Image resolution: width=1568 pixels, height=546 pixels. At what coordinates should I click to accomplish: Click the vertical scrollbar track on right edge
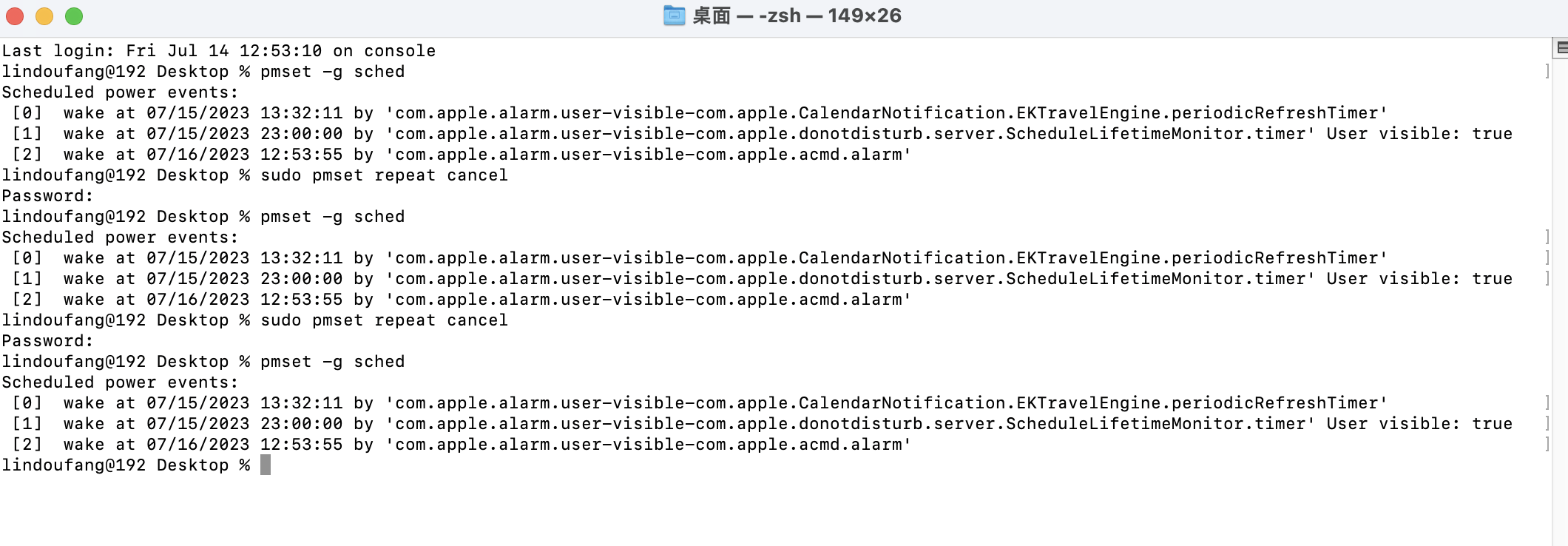1560,296
